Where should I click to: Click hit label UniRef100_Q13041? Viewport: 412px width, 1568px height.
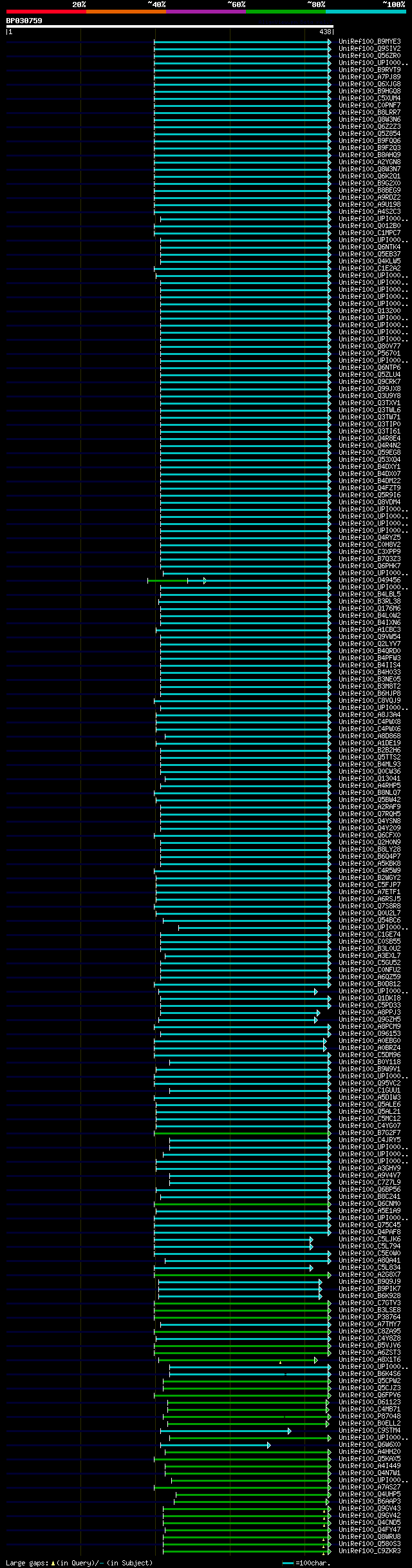click(370, 779)
